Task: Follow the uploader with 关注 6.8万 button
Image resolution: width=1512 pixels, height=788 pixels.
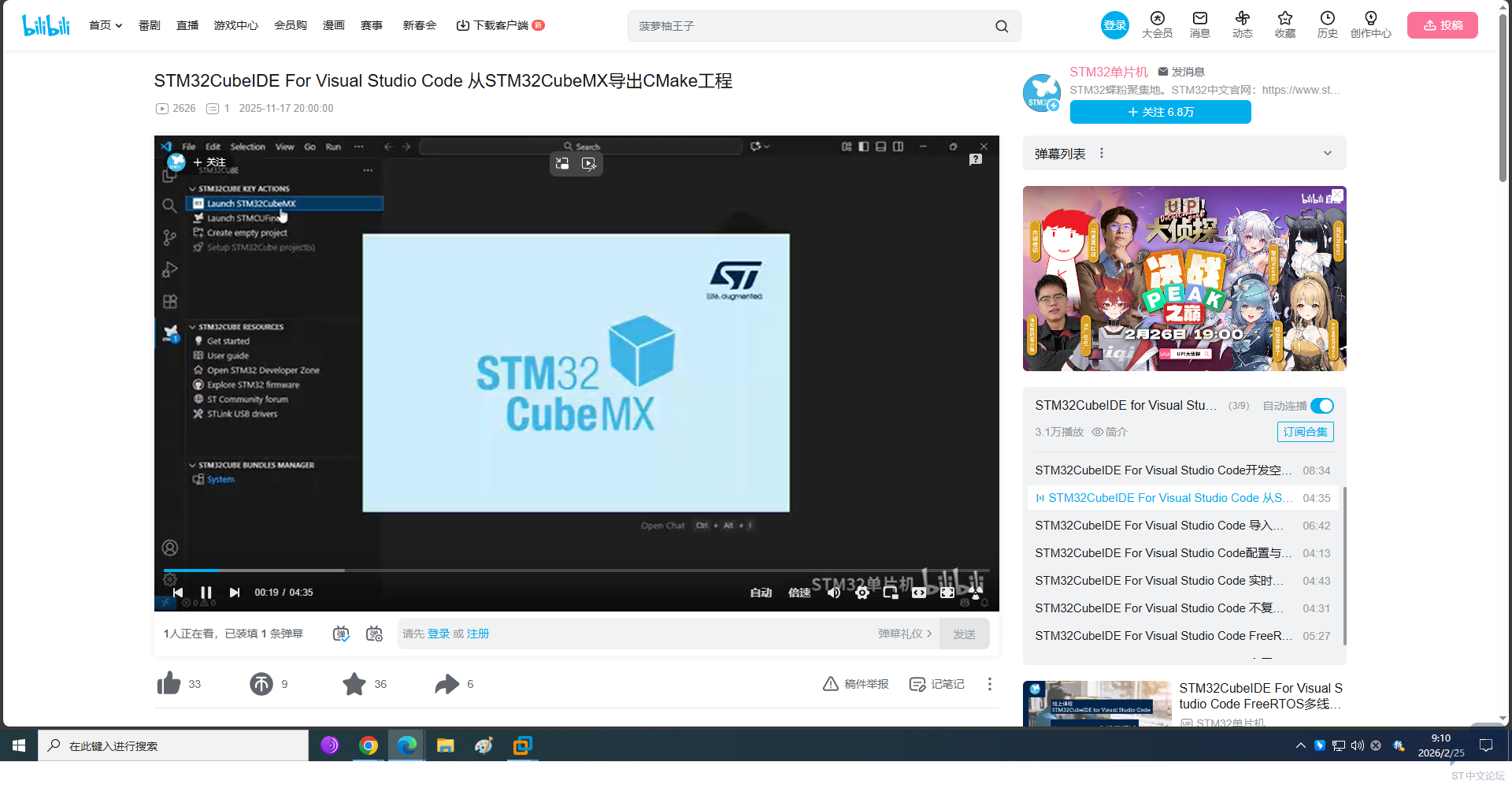Action: 1160,112
